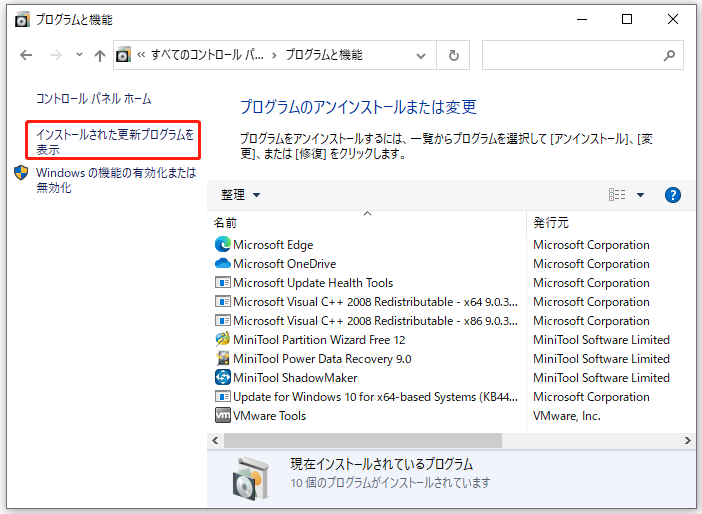The height and width of the screenshot is (514, 702).
Task: Click VMware, Inc. publisher cell
Action: tap(566, 416)
